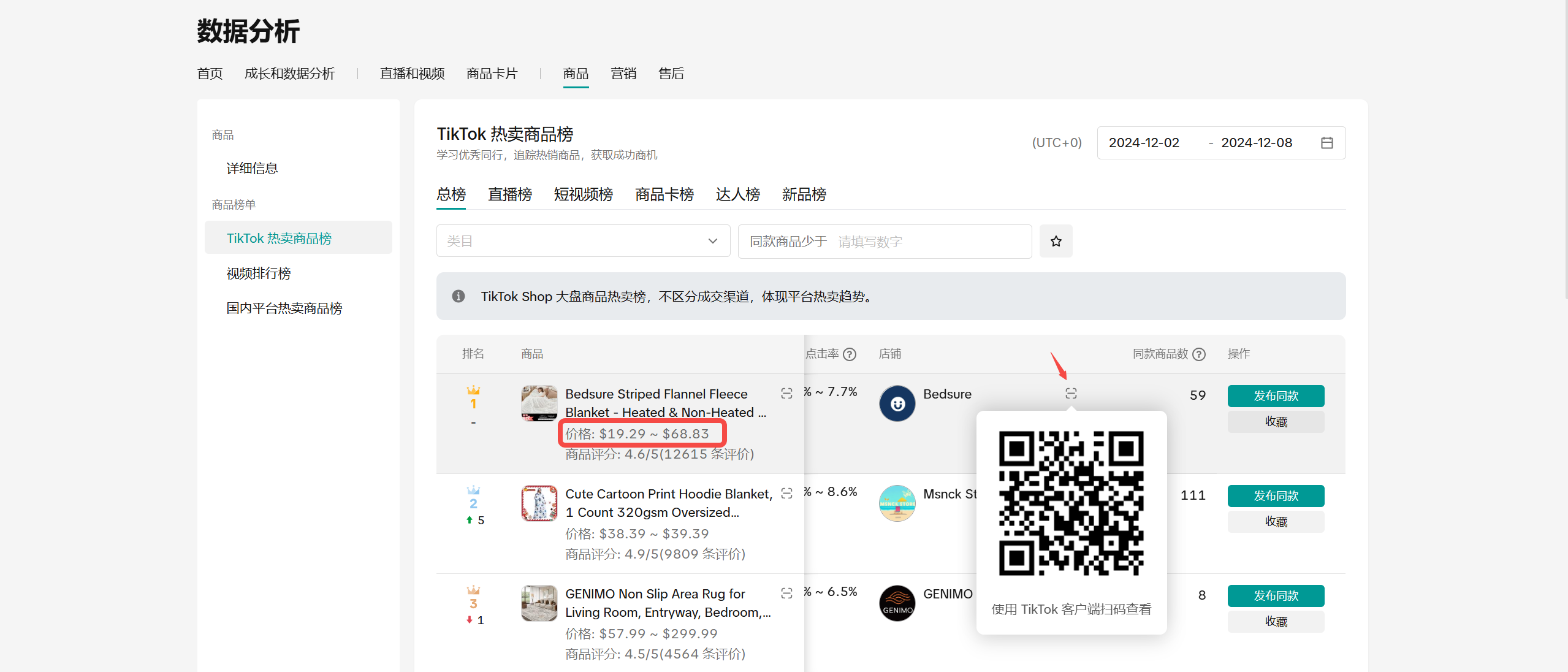Click help icon next to 同款商品数 header
The image size is (1568, 672).
1199,354
